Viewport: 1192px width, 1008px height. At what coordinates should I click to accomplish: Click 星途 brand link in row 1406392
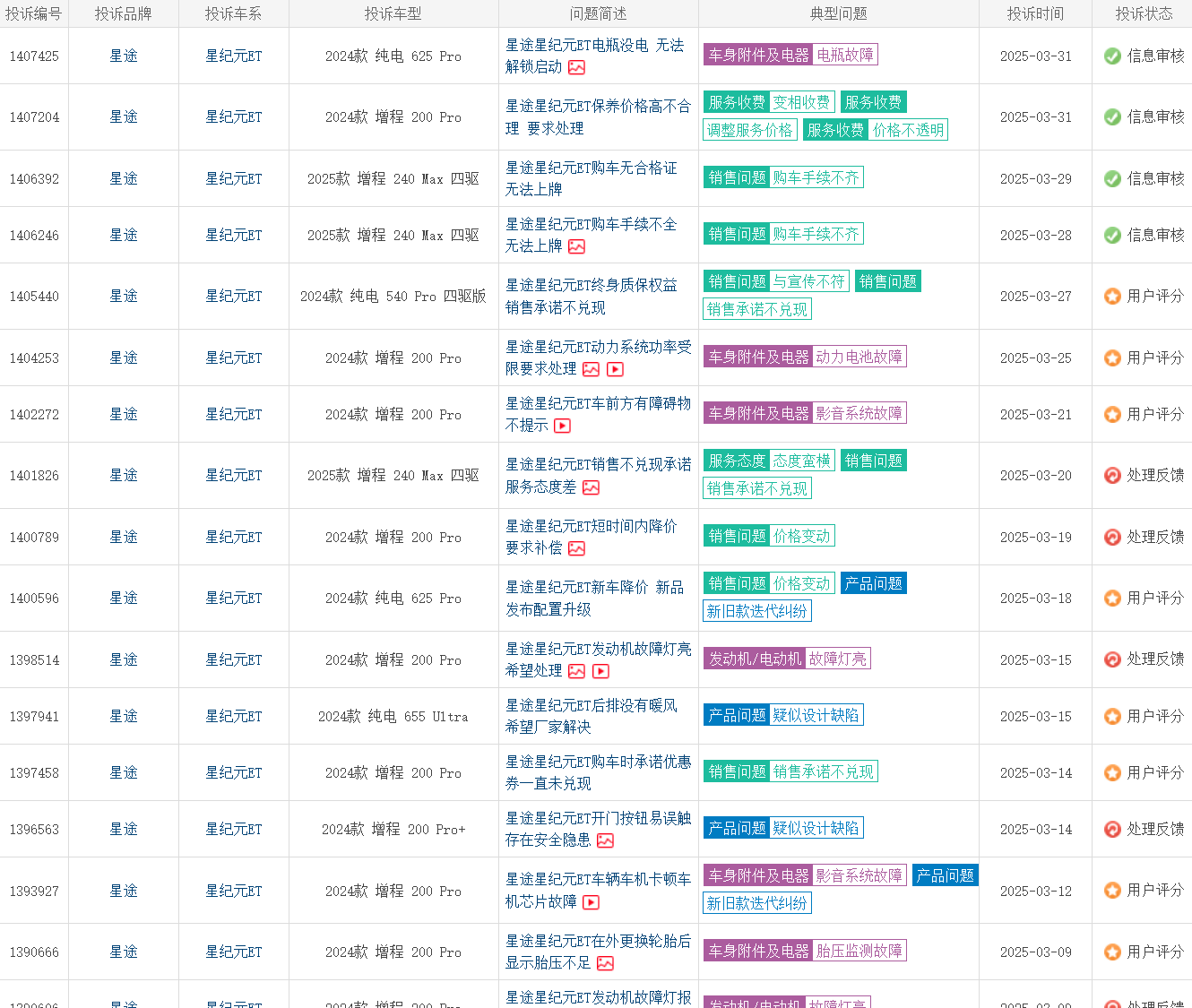[x=124, y=179]
